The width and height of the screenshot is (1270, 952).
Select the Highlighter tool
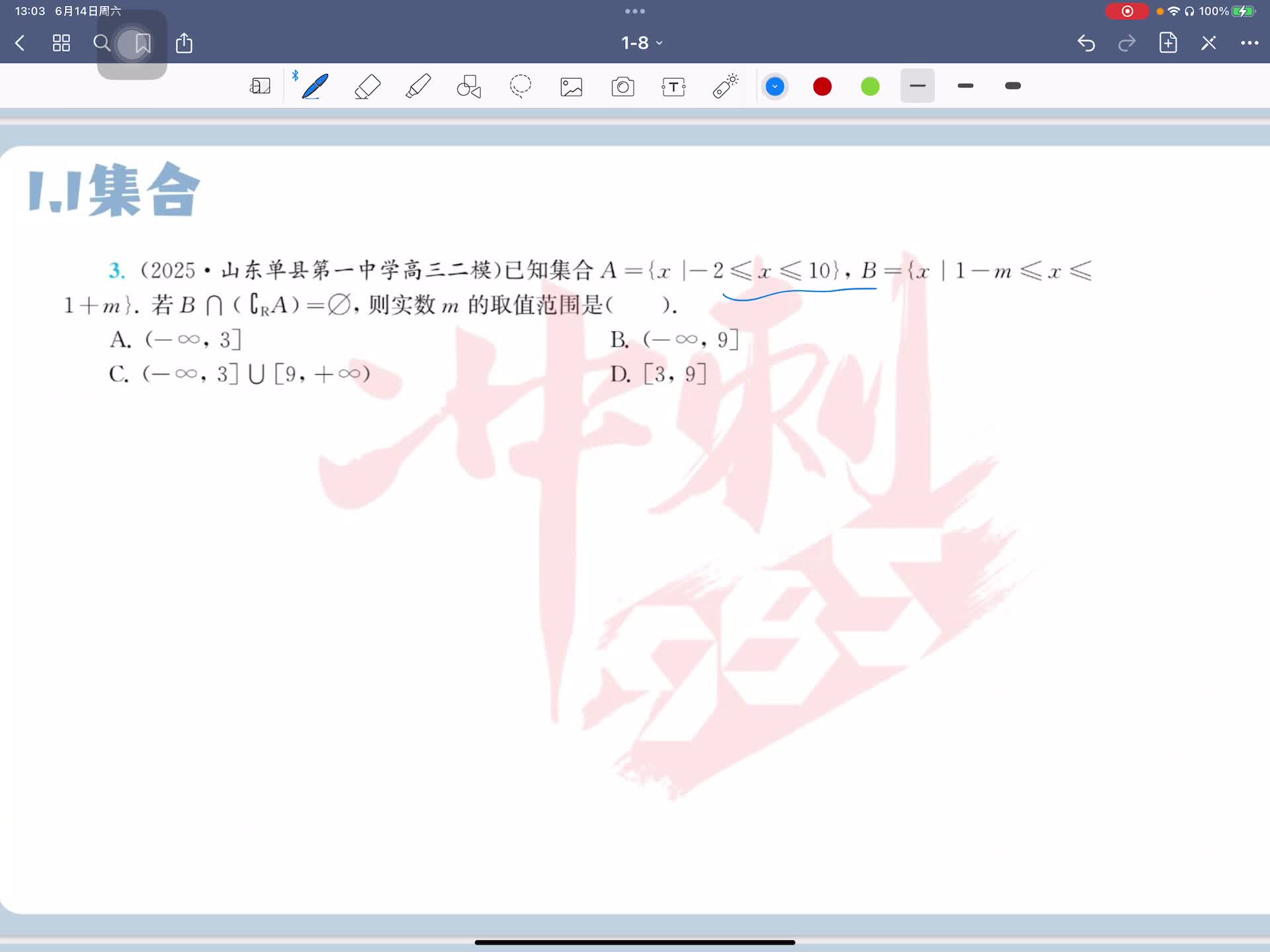[x=418, y=87]
